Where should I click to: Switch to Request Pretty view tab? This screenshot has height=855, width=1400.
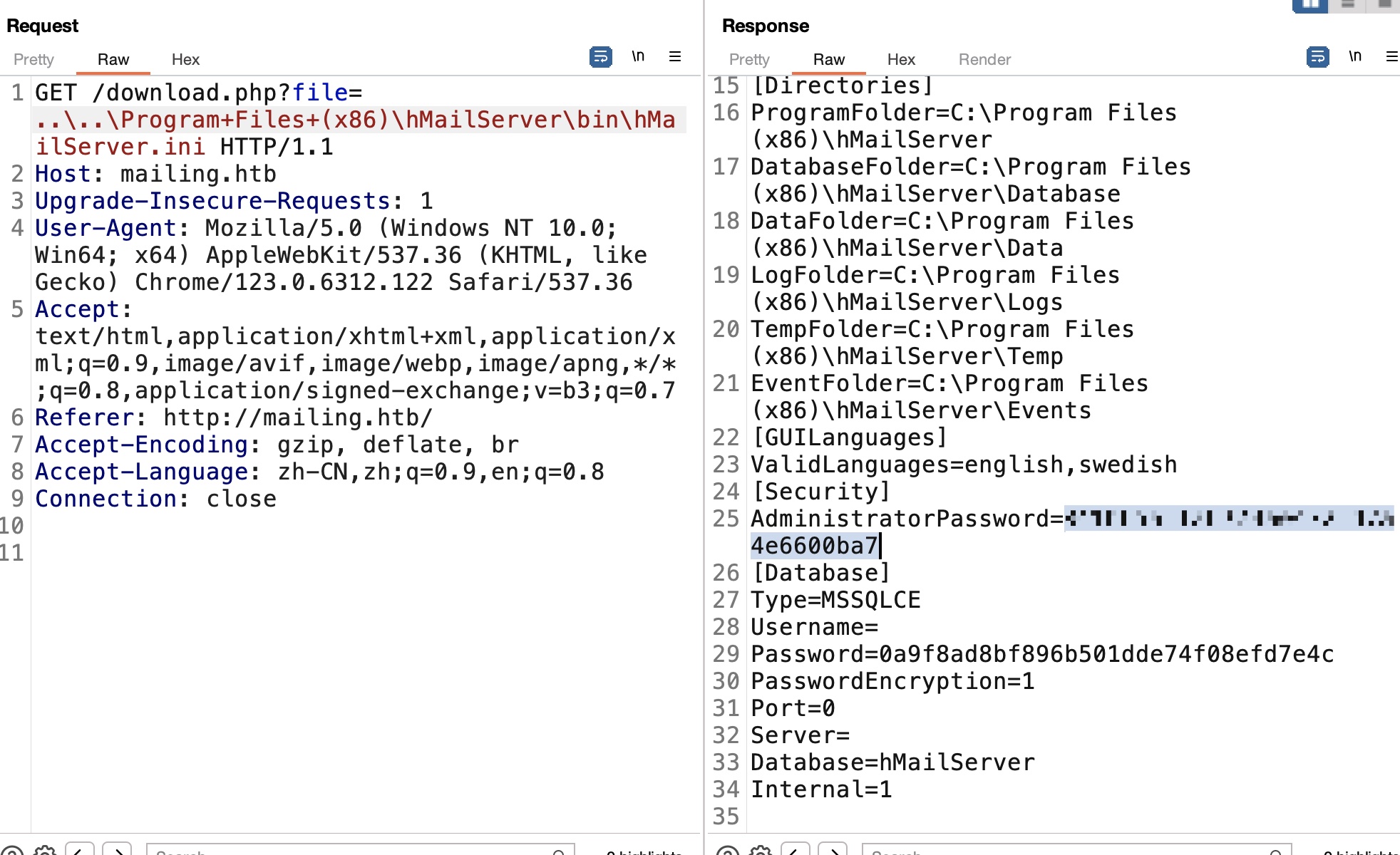coord(34,59)
